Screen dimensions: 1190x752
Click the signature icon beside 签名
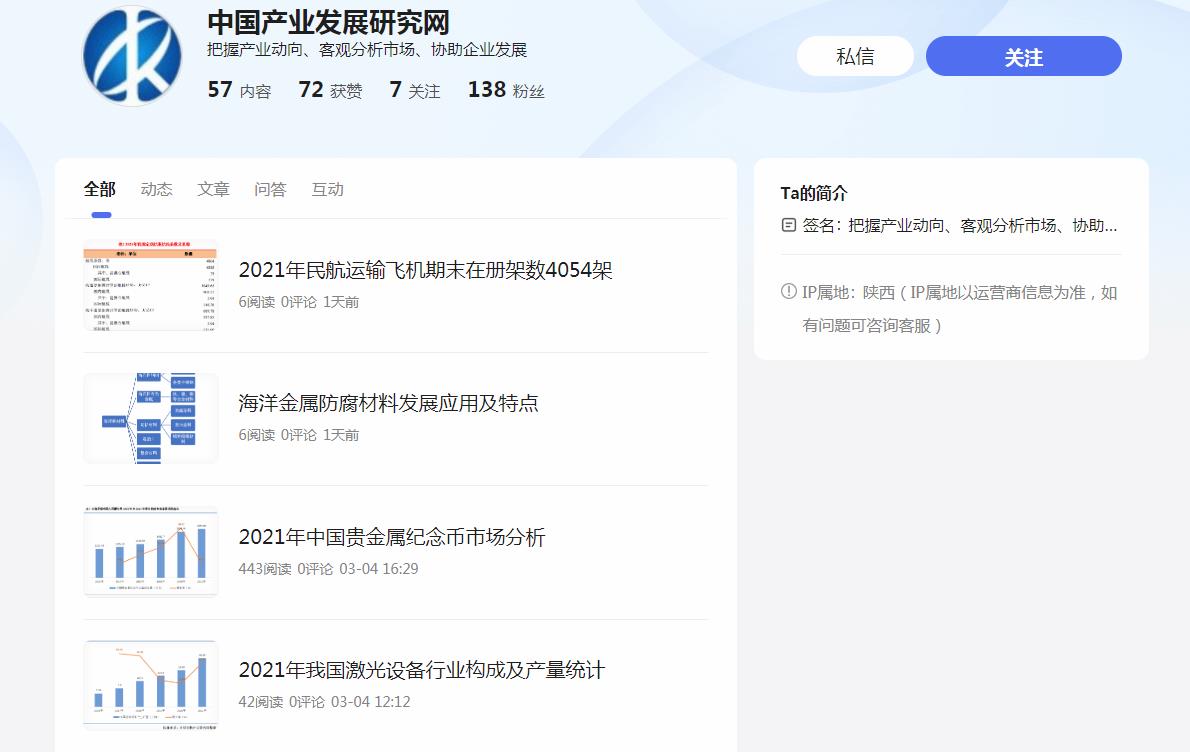789,225
